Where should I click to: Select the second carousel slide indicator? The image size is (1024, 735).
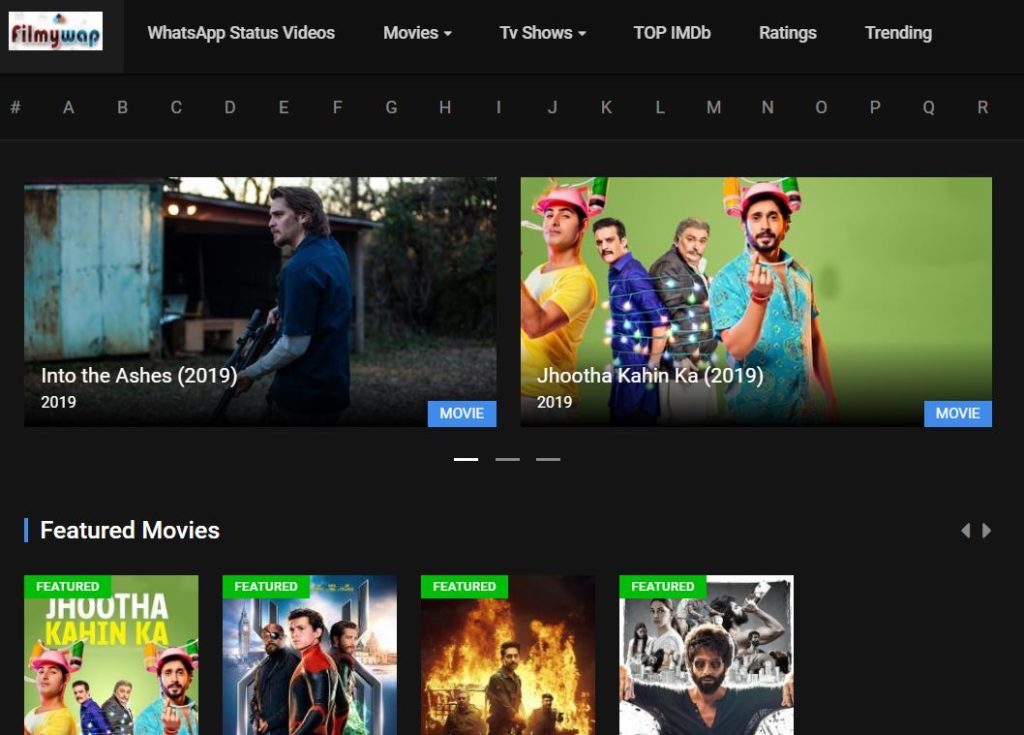(507, 459)
